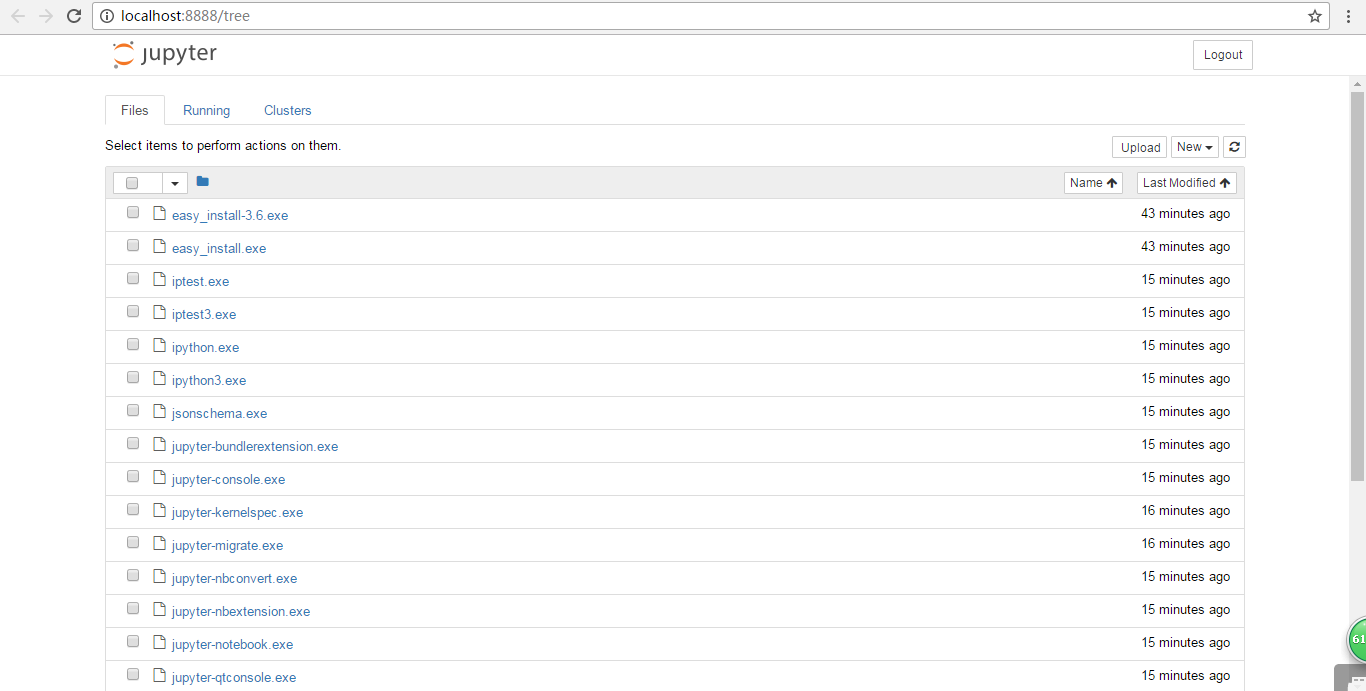Expand the selection filter dropdown arrow

(x=174, y=183)
